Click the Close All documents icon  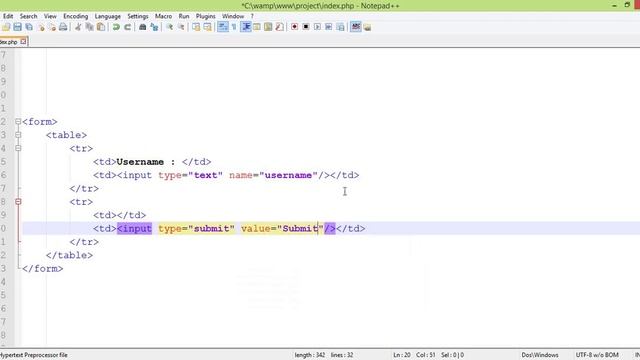coord(52,27)
